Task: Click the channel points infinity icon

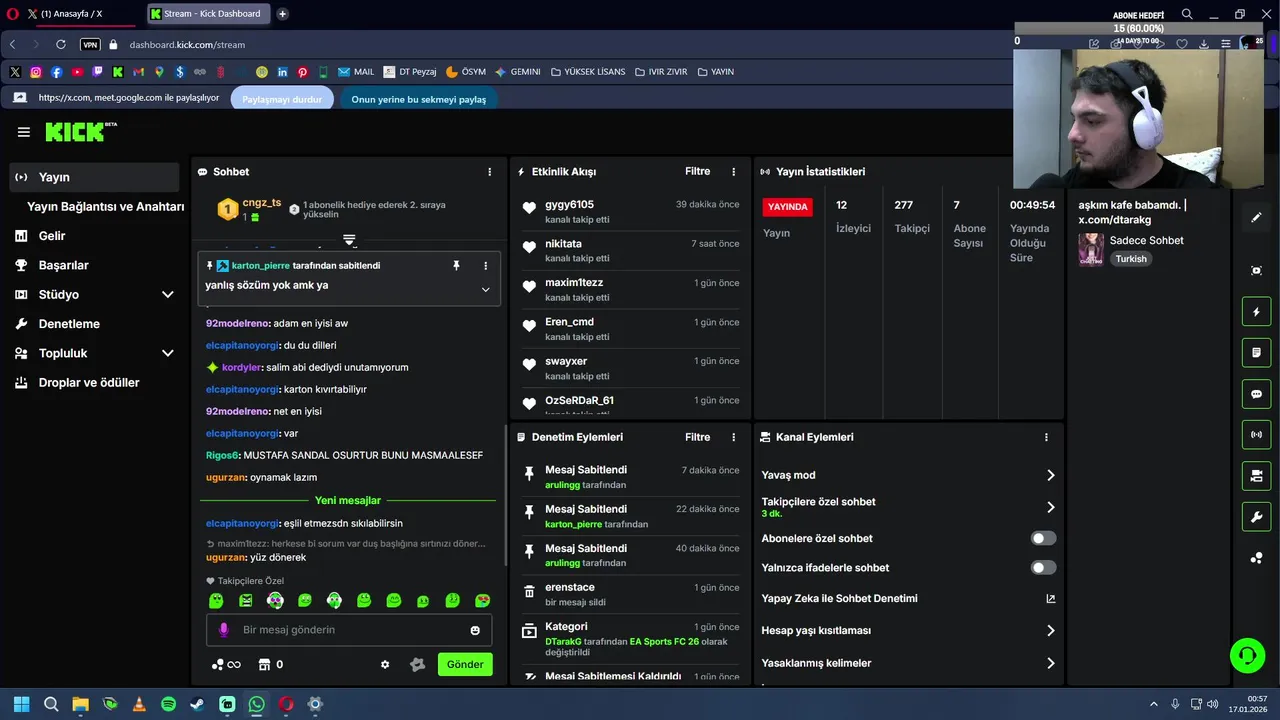Action: pyautogui.click(x=226, y=664)
